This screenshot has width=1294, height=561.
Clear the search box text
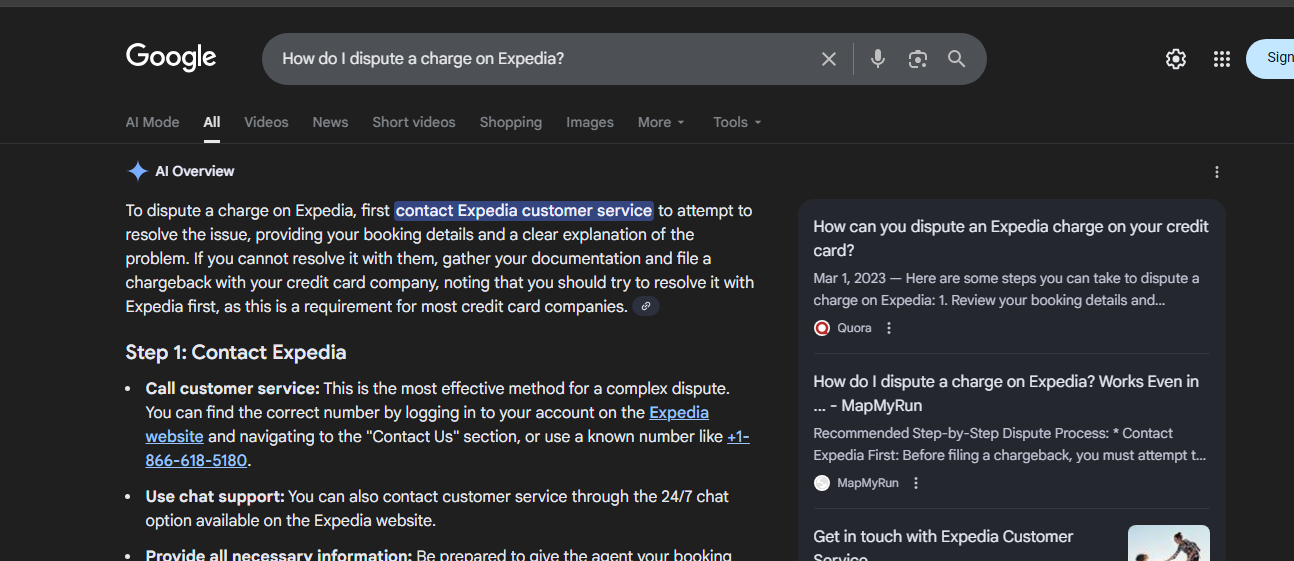point(828,59)
